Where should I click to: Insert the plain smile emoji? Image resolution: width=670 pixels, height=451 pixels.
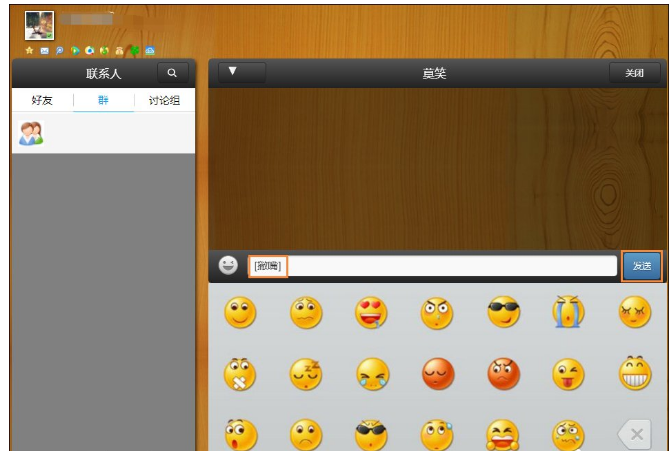240,312
